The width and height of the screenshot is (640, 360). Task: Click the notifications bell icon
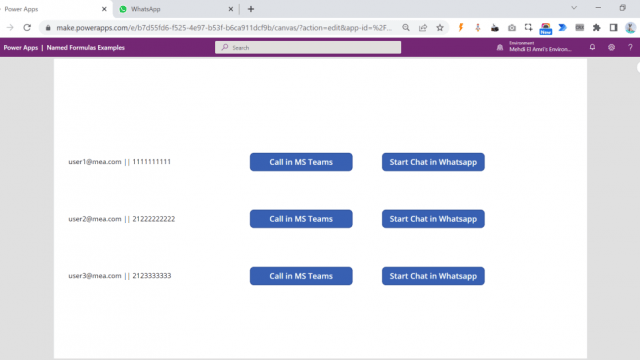[x=592, y=47]
